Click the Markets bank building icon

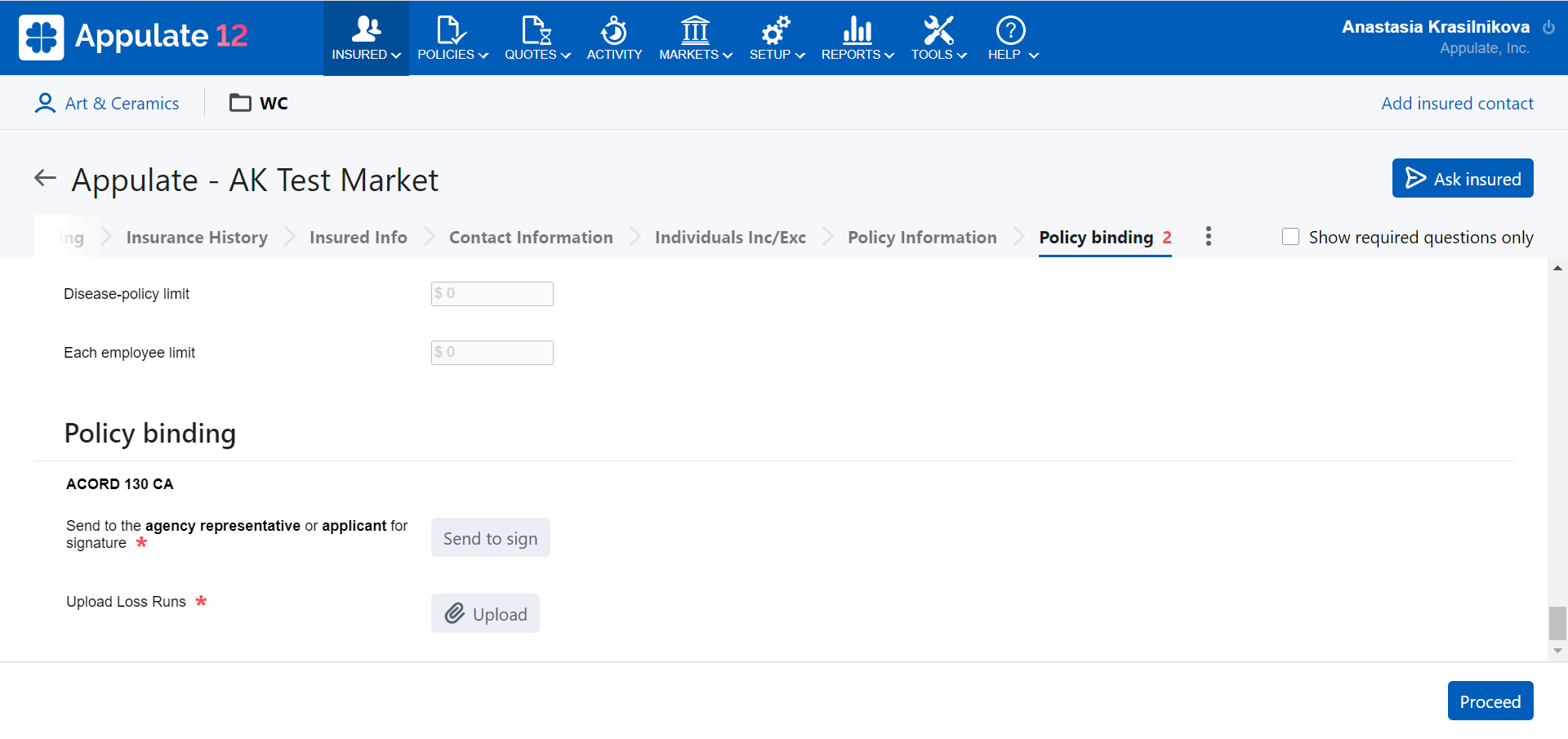click(695, 31)
